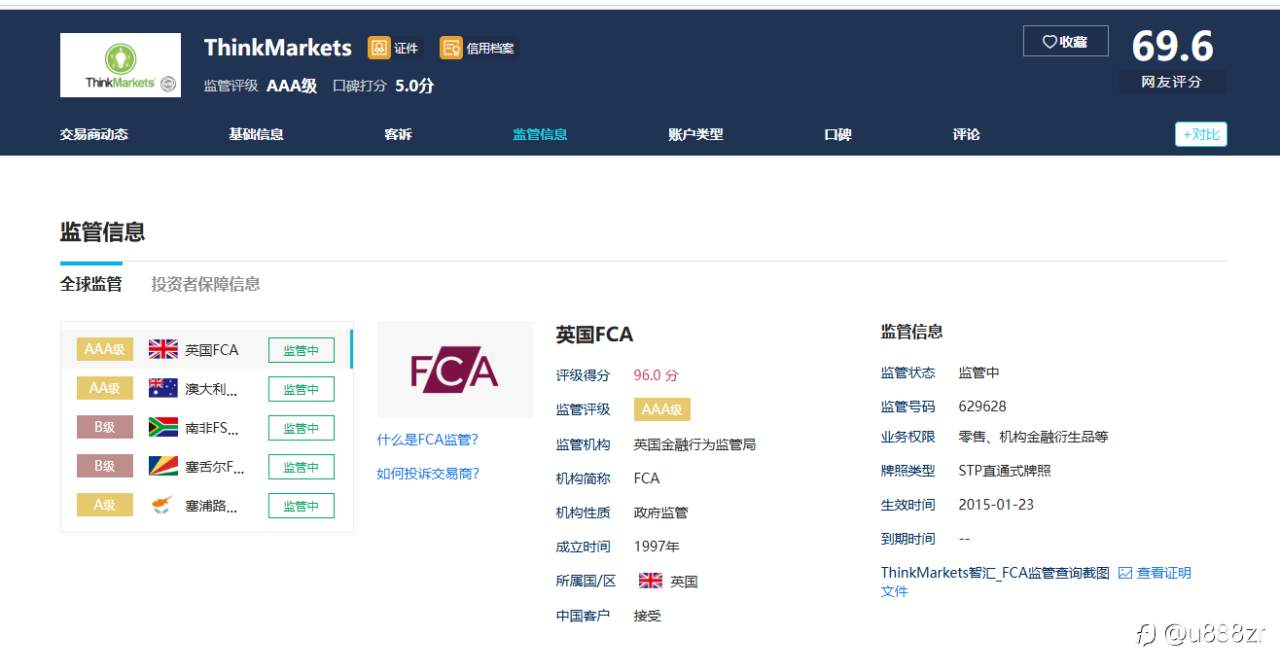
Task: Click the AAA级 rating swatch in list
Action: click(x=105, y=350)
